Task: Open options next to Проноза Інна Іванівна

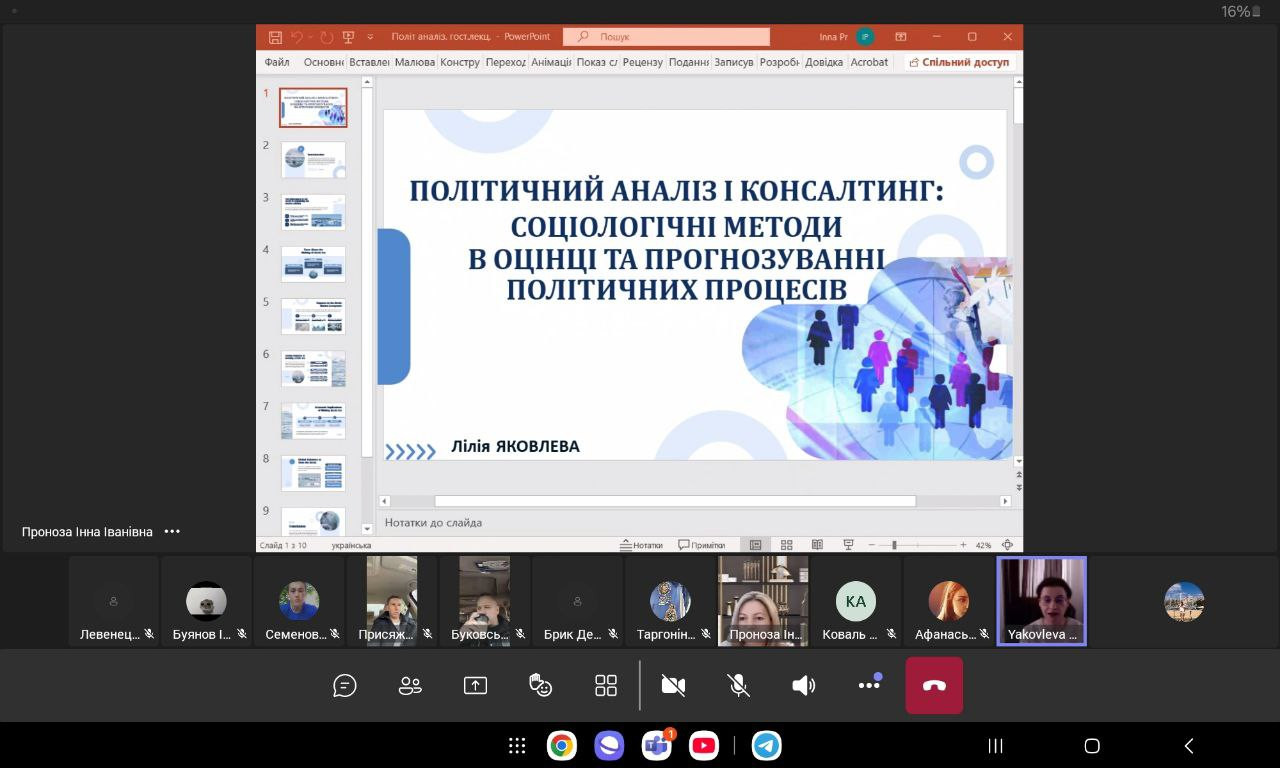Action: [172, 532]
